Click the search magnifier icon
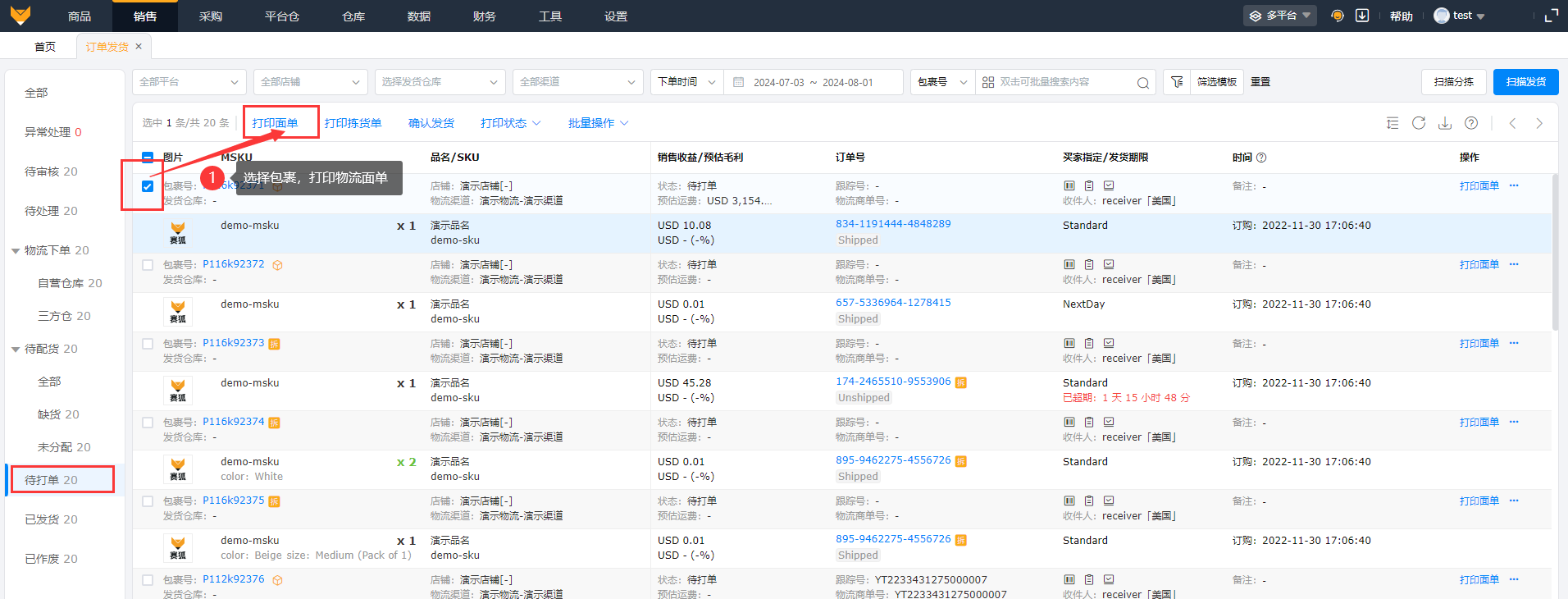Image resolution: width=1568 pixels, height=599 pixels. tap(1142, 83)
